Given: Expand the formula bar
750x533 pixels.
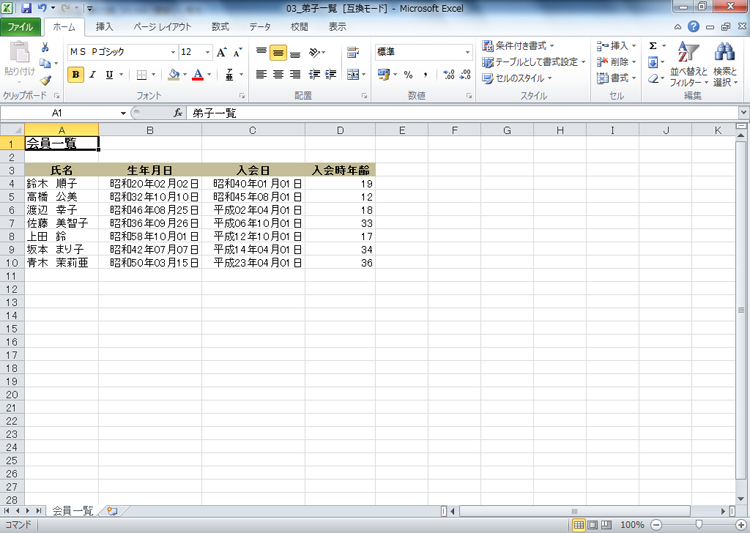Looking at the screenshot, I should 743,113.
